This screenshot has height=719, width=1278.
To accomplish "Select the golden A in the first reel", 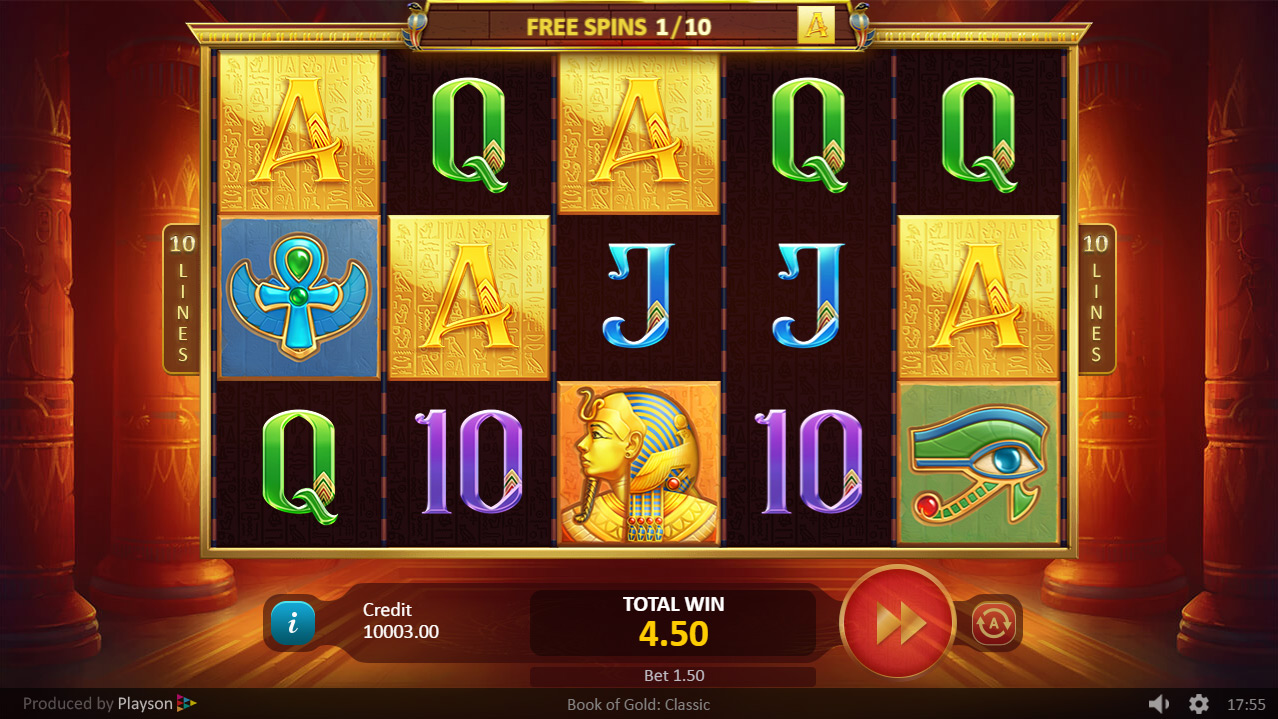I will 299,133.
